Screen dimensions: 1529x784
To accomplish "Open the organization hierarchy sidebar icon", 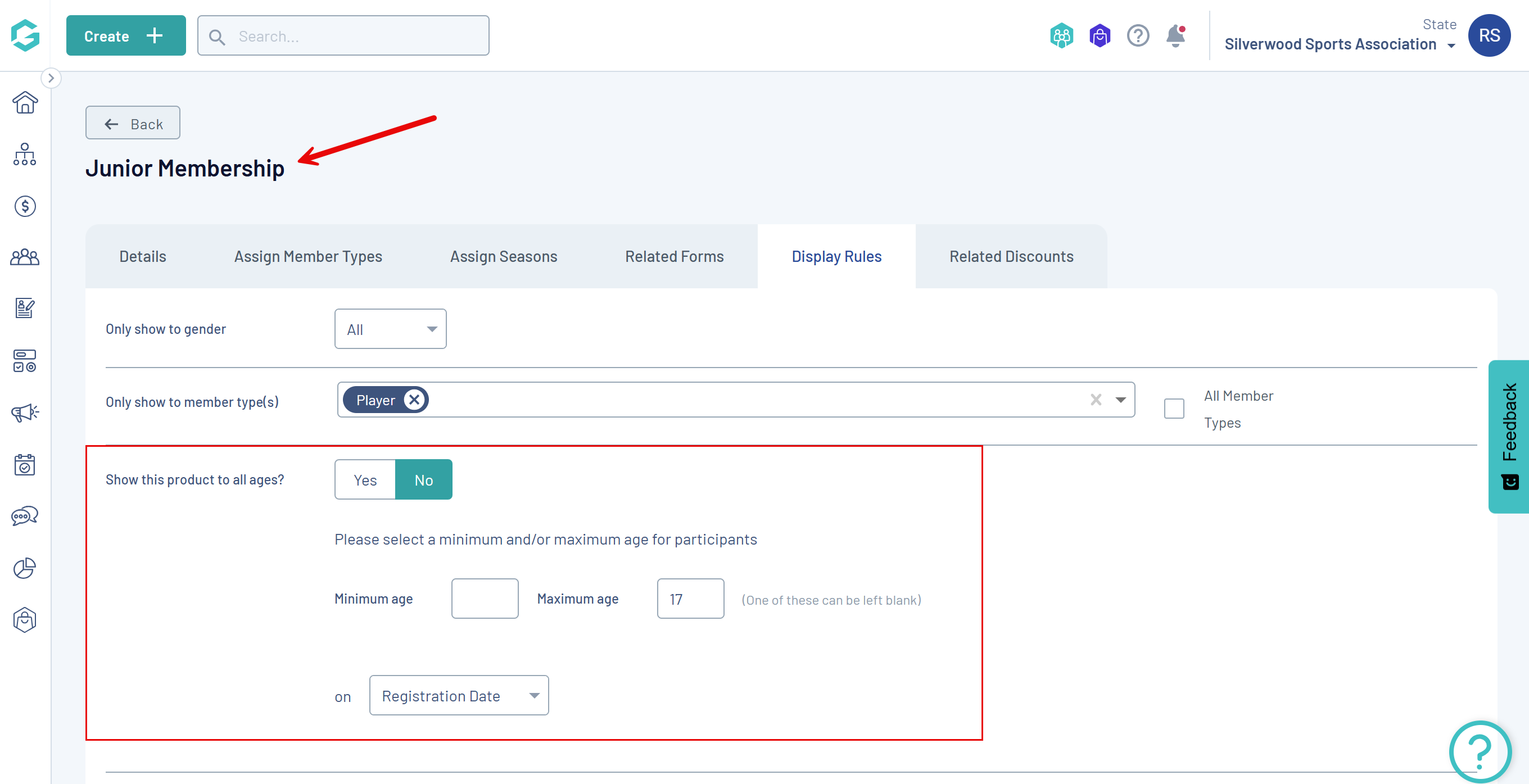I will (x=25, y=155).
